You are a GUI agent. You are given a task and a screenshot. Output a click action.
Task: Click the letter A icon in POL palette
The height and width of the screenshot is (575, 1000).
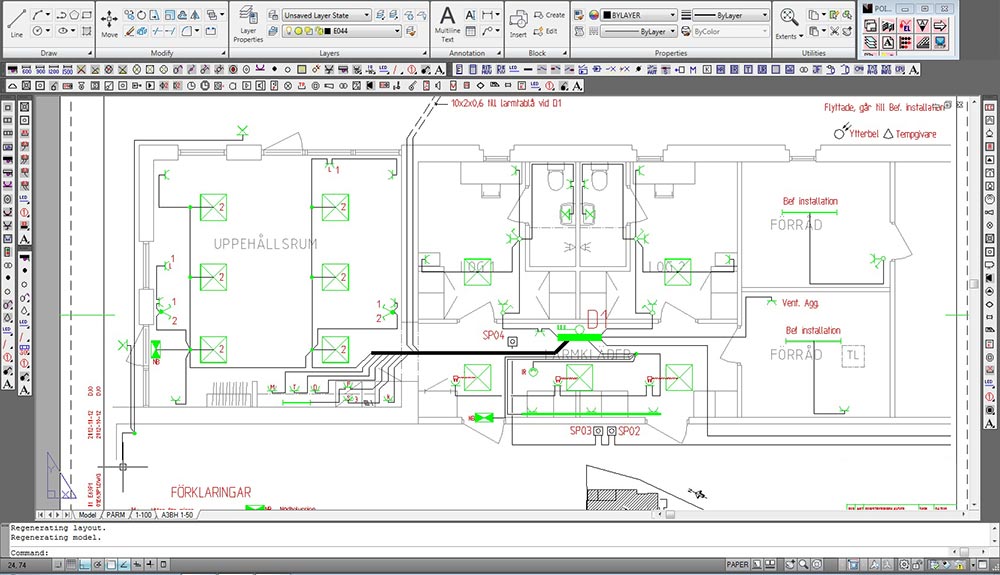pos(888,43)
